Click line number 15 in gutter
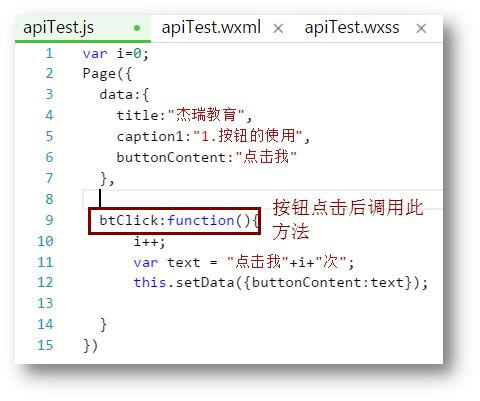This screenshot has width=480, height=401. [45, 345]
